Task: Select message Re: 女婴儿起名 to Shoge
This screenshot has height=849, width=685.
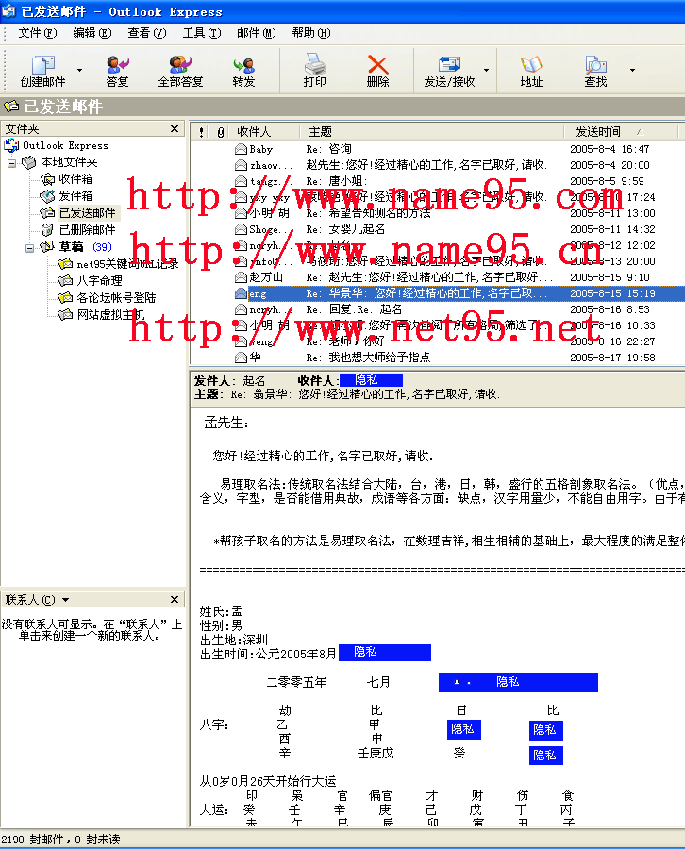Action: pyautogui.click(x=438, y=229)
